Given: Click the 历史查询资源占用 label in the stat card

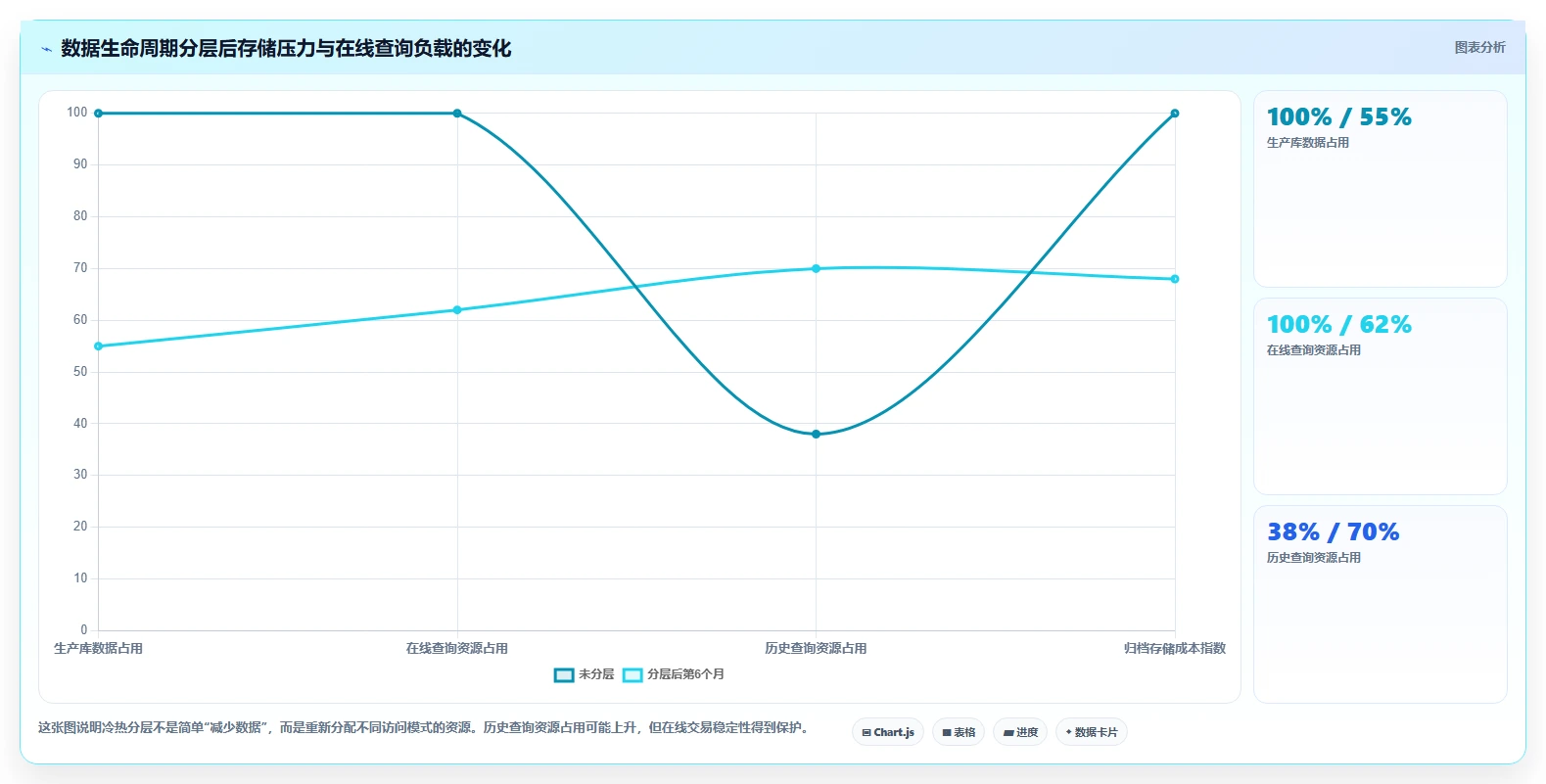Looking at the screenshot, I should coord(1313,558).
